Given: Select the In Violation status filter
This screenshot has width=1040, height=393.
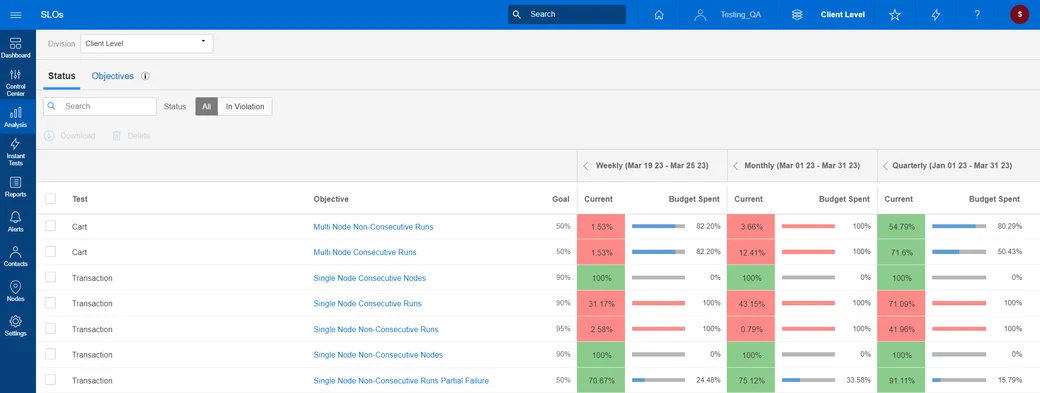Looking at the screenshot, I should [245, 107].
